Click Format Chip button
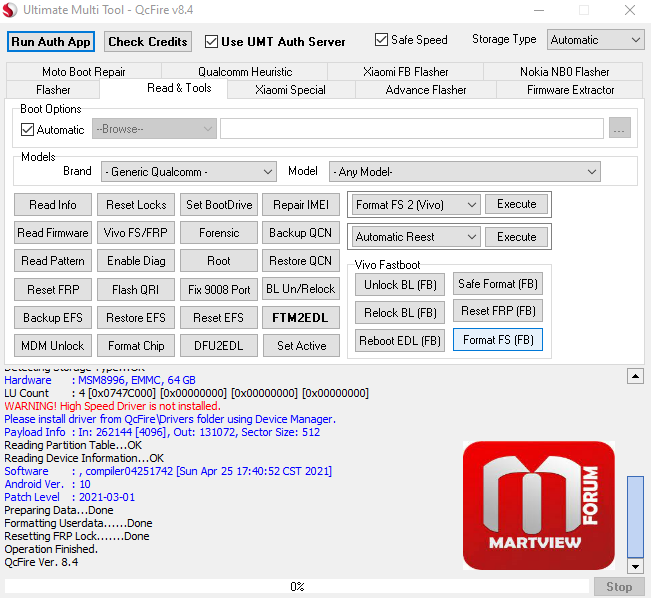Screen dimensions: 651x598 (x=136, y=346)
